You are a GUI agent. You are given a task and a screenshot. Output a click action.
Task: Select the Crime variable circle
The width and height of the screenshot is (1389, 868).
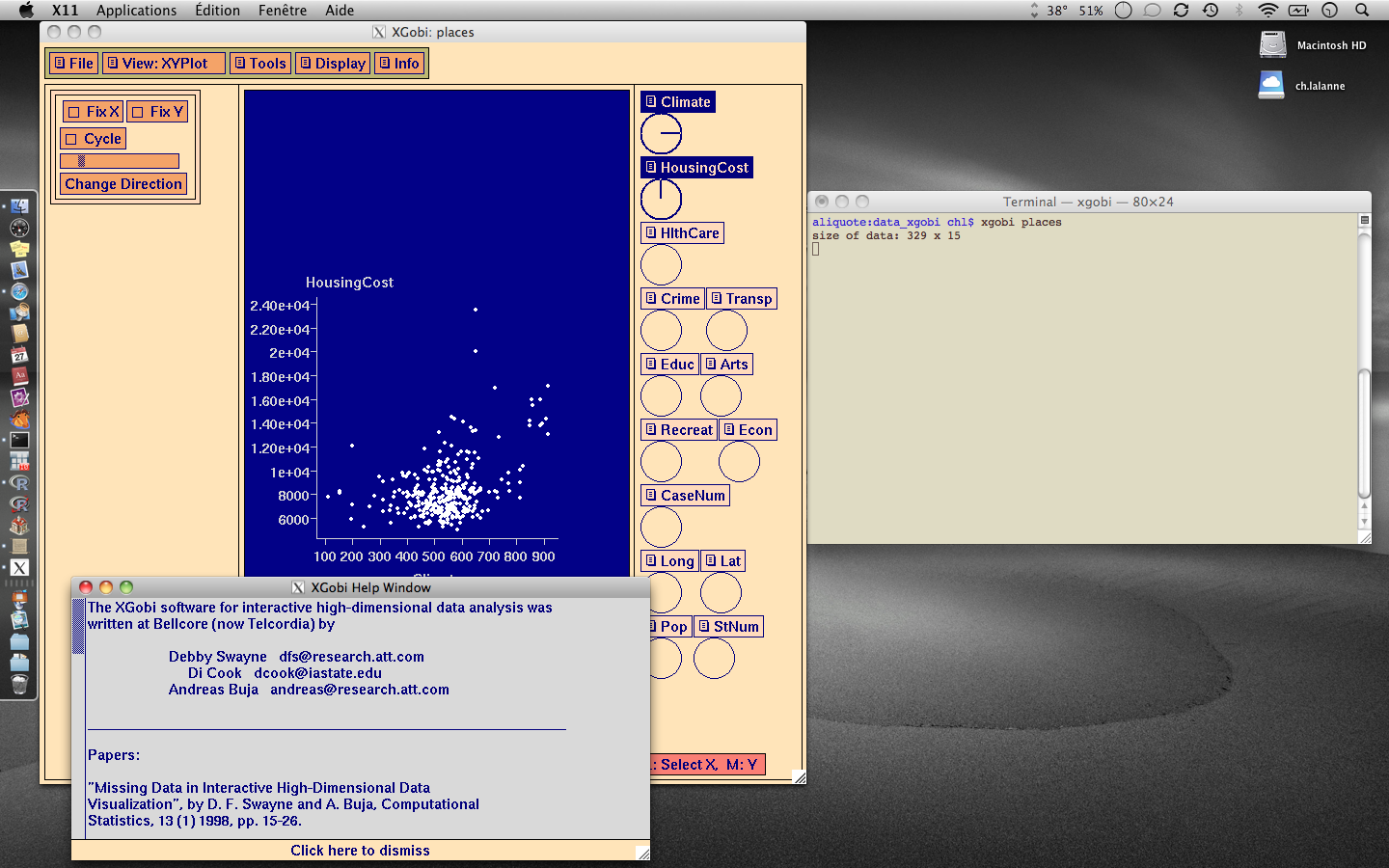click(x=661, y=331)
